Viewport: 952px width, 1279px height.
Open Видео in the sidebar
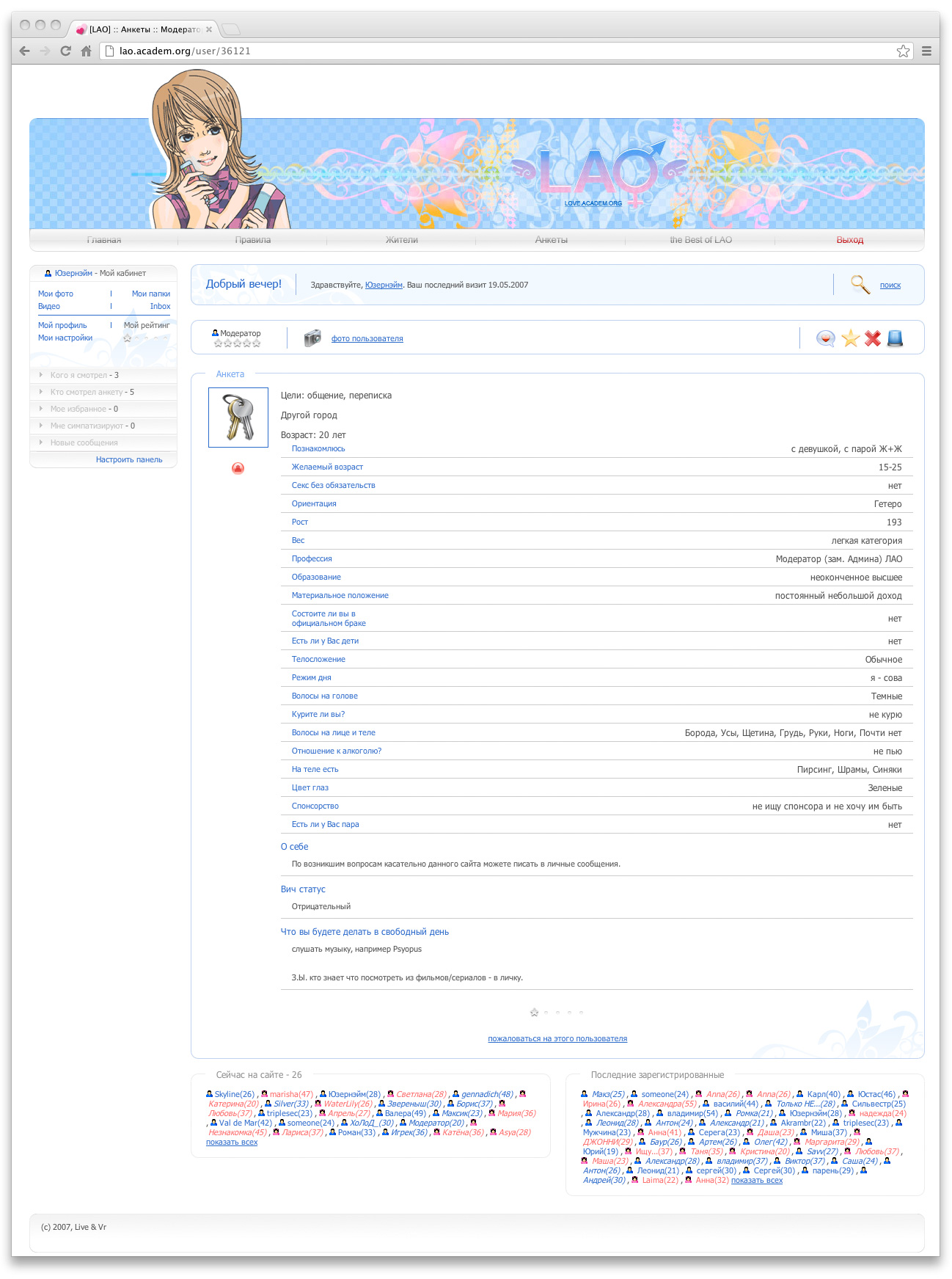(x=49, y=306)
